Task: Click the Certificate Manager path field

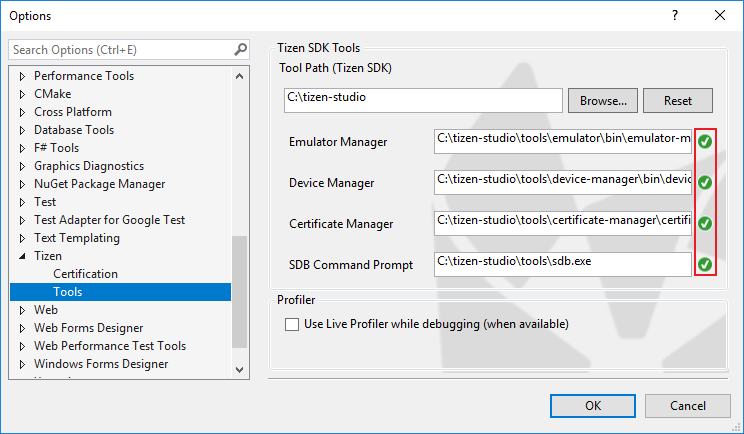Action: [563, 223]
